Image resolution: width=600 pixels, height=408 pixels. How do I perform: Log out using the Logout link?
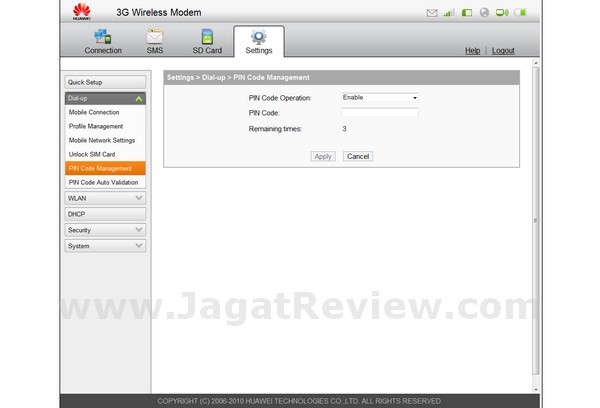pos(503,51)
